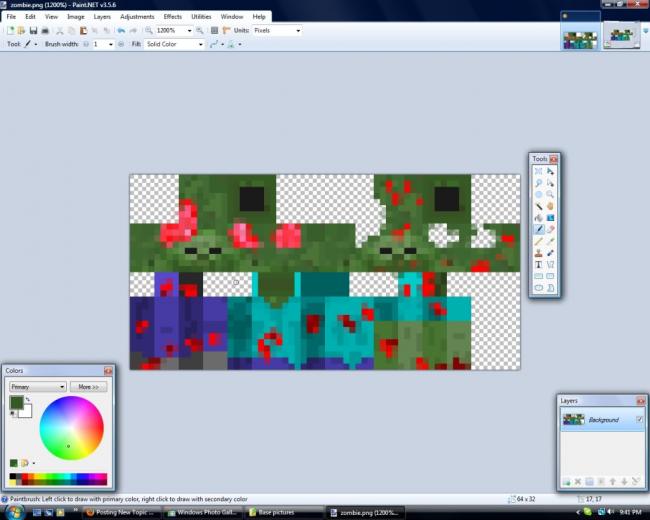Click the Undo arrow icon
Viewport: 650px width, 520px height.
point(121,30)
